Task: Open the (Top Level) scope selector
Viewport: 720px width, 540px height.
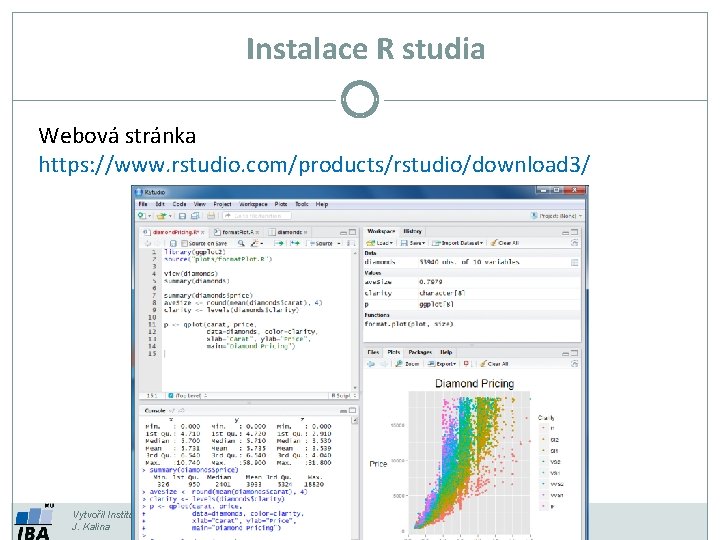Action: click(188, 395)
